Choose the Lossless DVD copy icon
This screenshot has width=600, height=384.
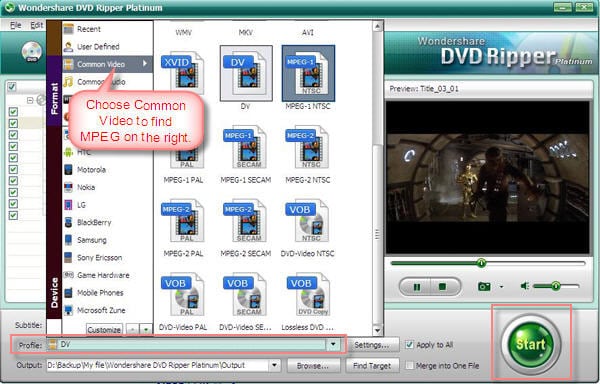click(x=308, y=295)
